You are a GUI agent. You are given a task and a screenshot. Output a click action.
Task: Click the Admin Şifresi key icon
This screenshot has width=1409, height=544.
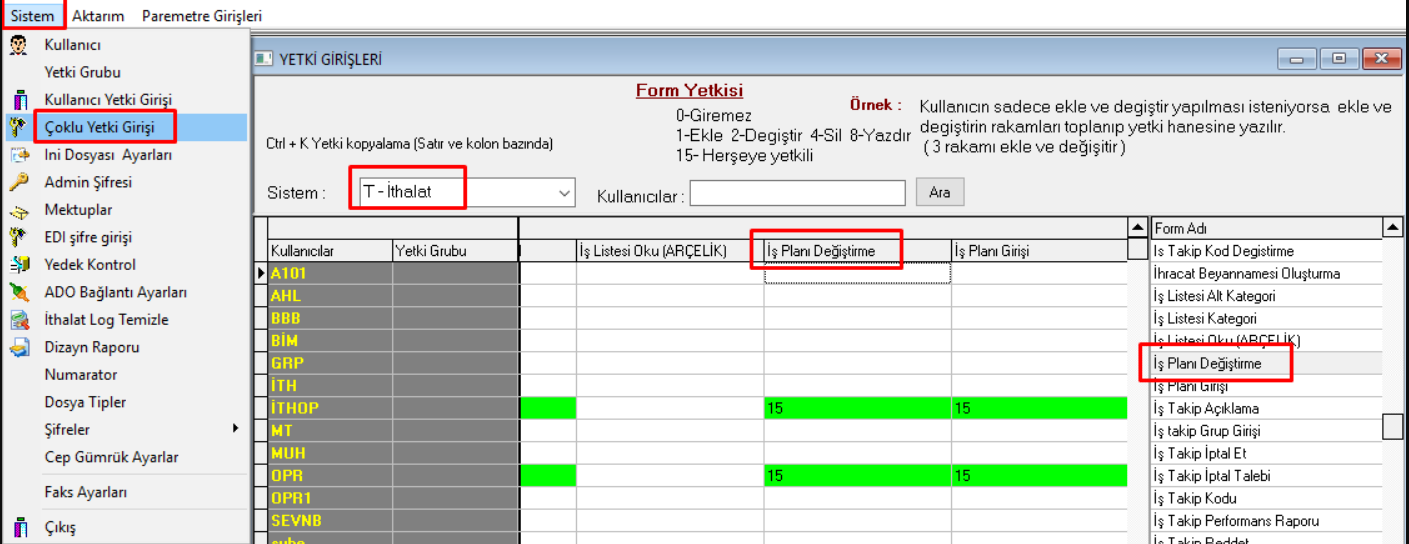pyautogui.click(x=18, y=182)
